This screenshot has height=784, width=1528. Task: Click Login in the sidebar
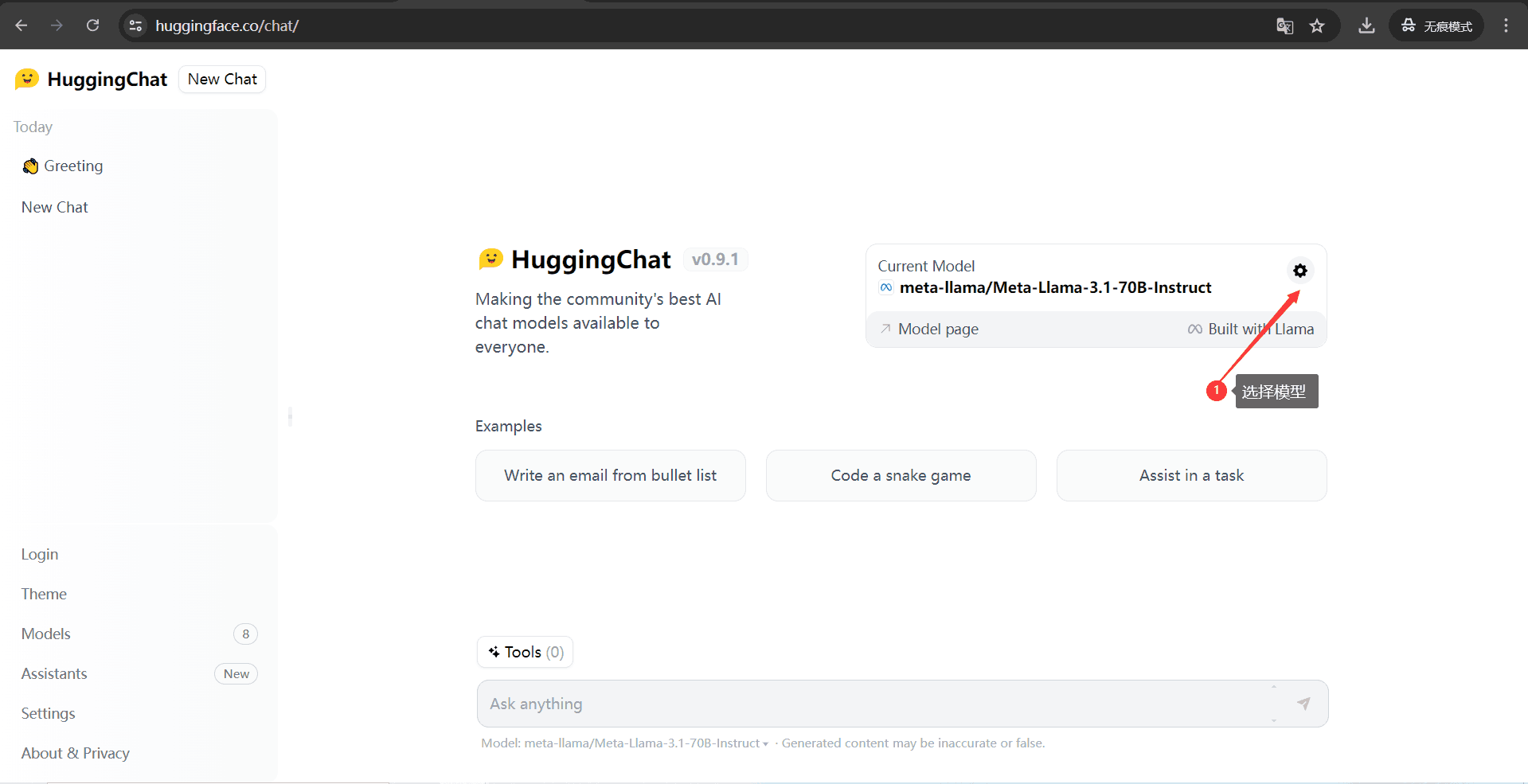(40, 554)
